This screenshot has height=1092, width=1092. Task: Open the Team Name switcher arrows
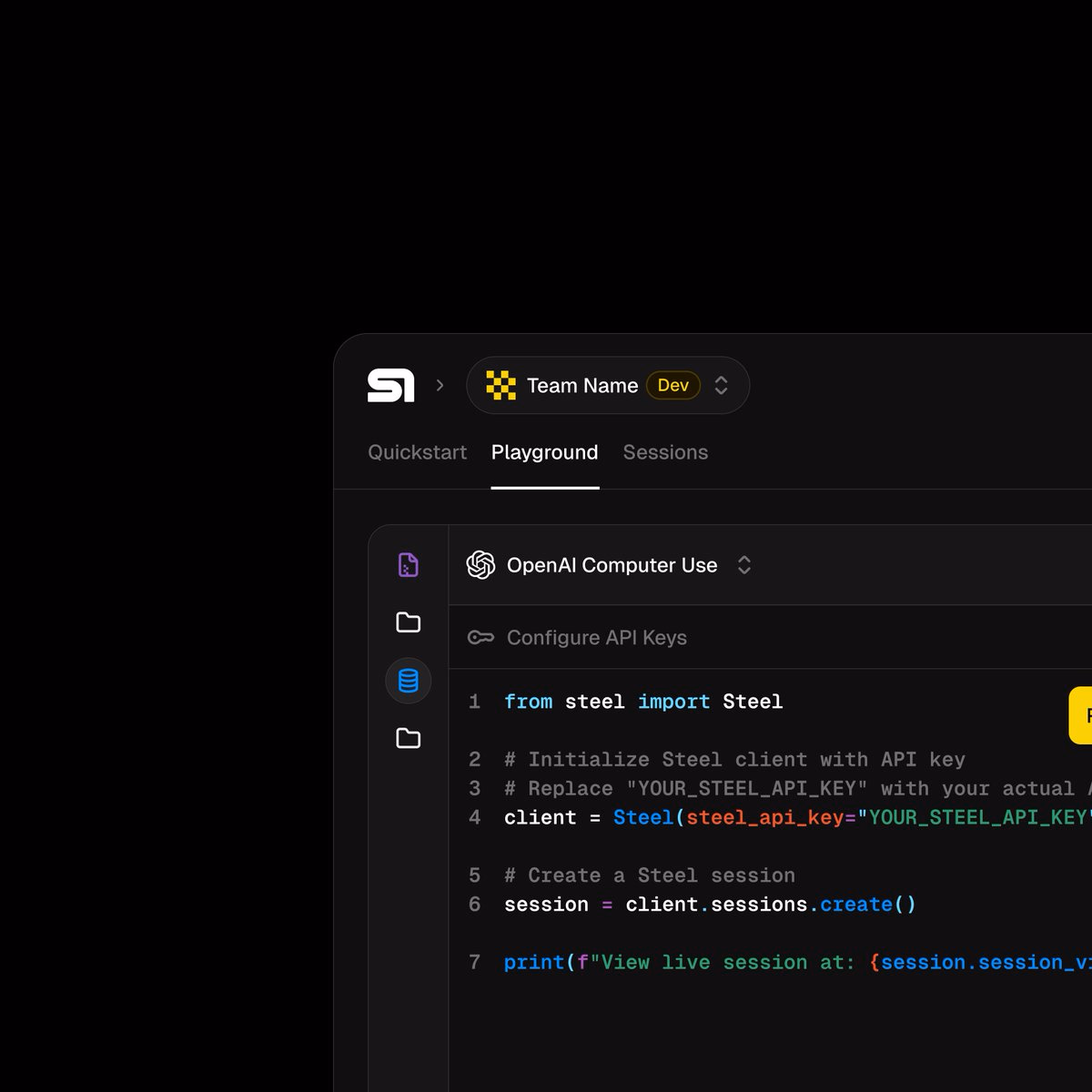[x=722, y=386]
